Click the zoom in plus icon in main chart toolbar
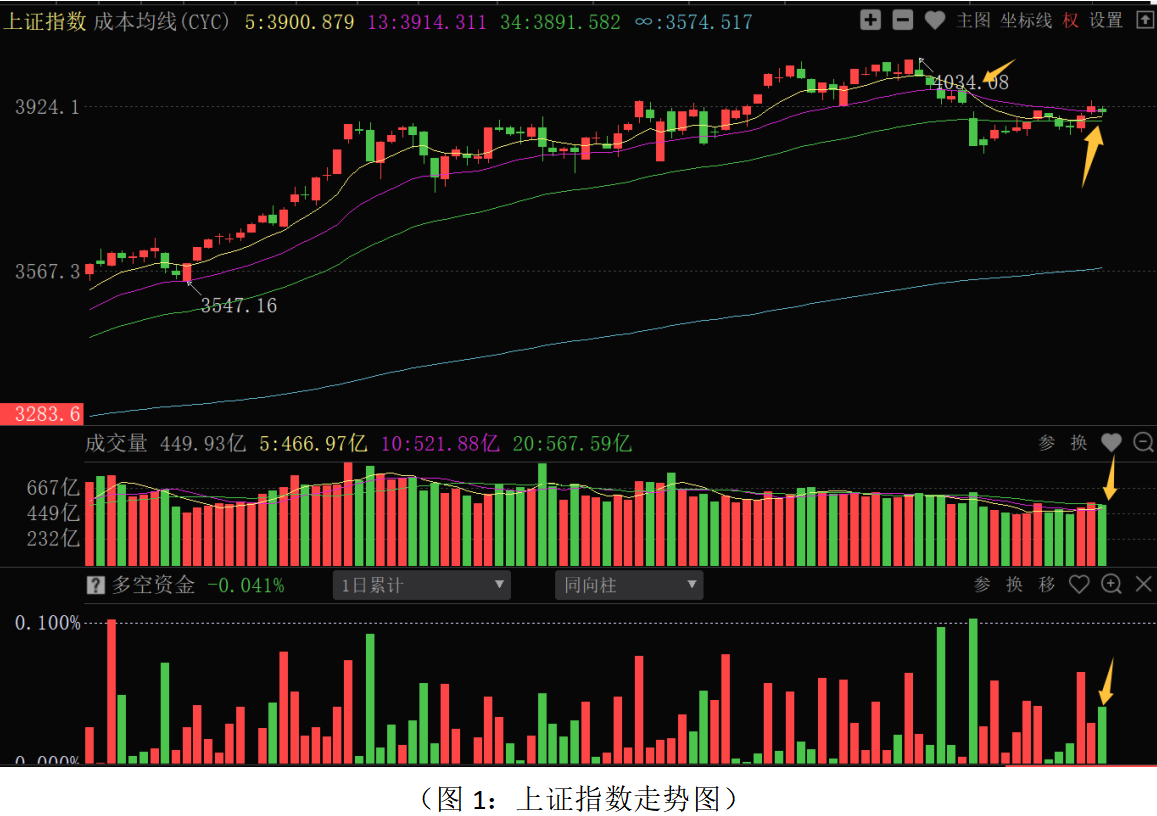 click(870, 19)
